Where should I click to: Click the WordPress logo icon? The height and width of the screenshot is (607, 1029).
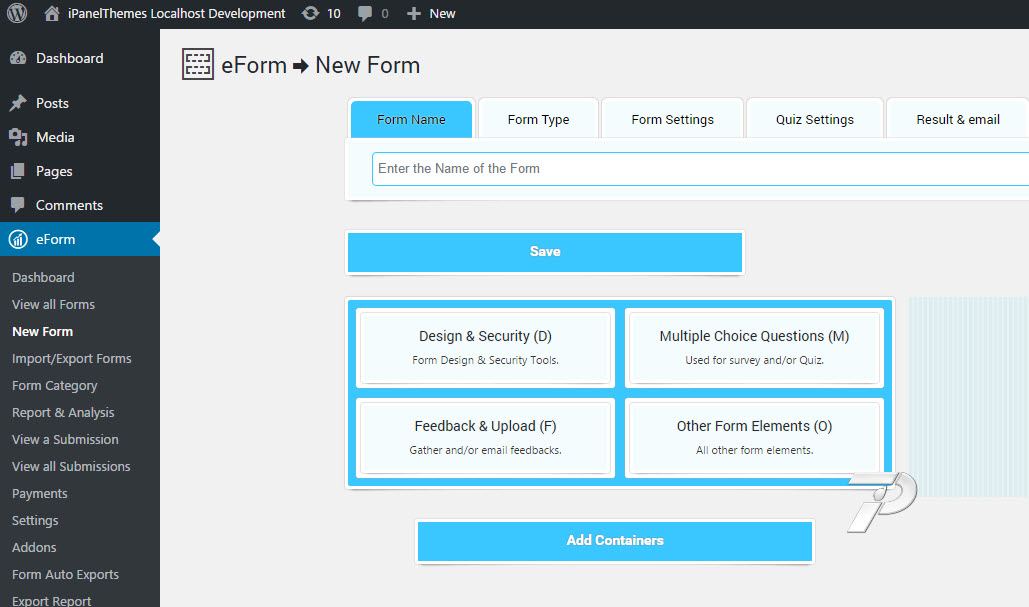(16, 14)
